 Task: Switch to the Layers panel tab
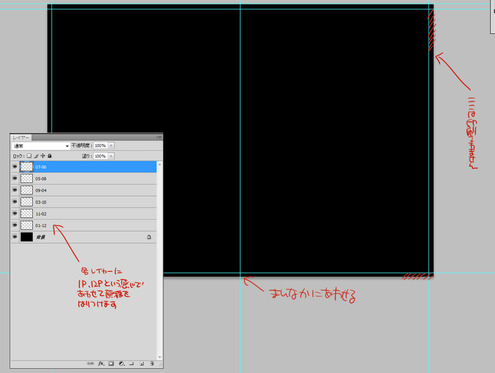pyautogui.click(x=21, y=138)
